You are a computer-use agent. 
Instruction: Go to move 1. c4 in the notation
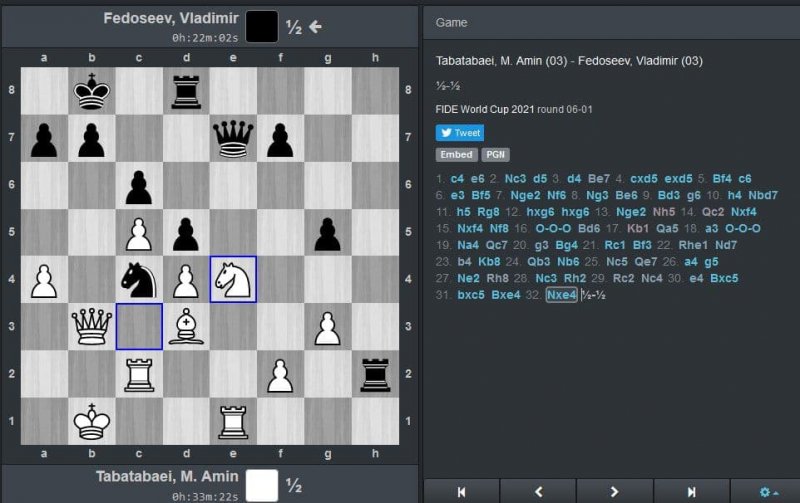(x=458, y=178)
